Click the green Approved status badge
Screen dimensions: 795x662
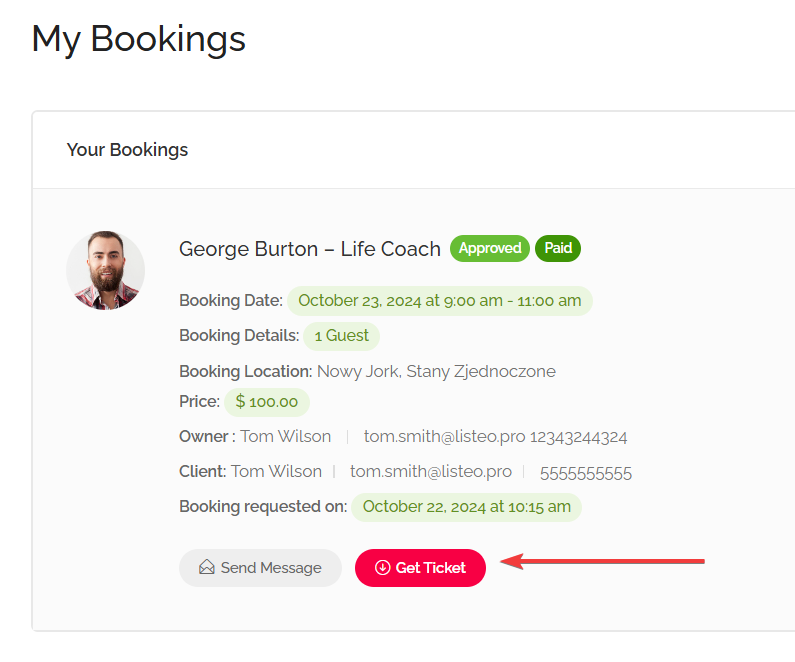(x=490, y=248)
